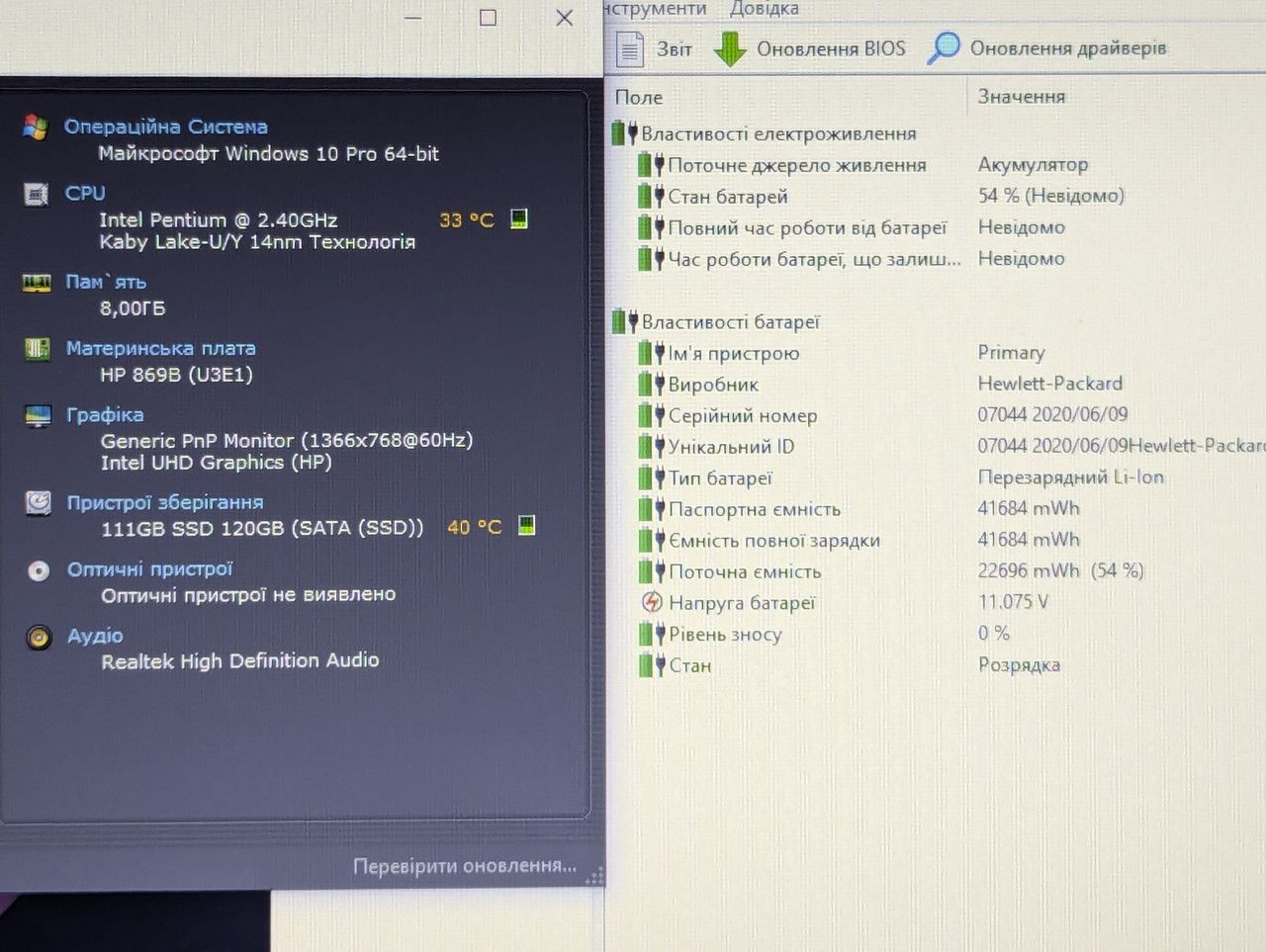Click the text 111GB SSD 120GB (SATA (SSD))
The image size is (1266, 952).
tap(262, 528)
